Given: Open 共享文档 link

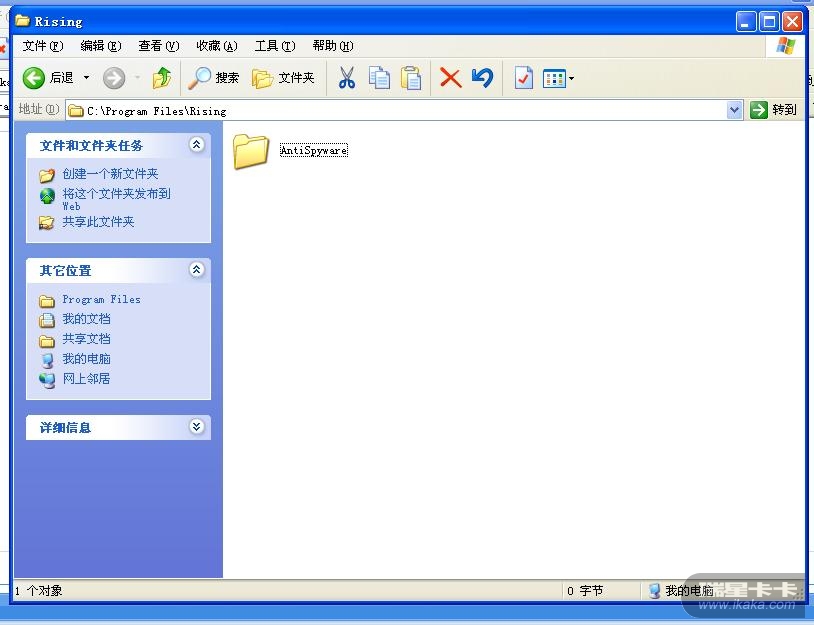Looking at the screenshot, I should [x=86, y=339].
